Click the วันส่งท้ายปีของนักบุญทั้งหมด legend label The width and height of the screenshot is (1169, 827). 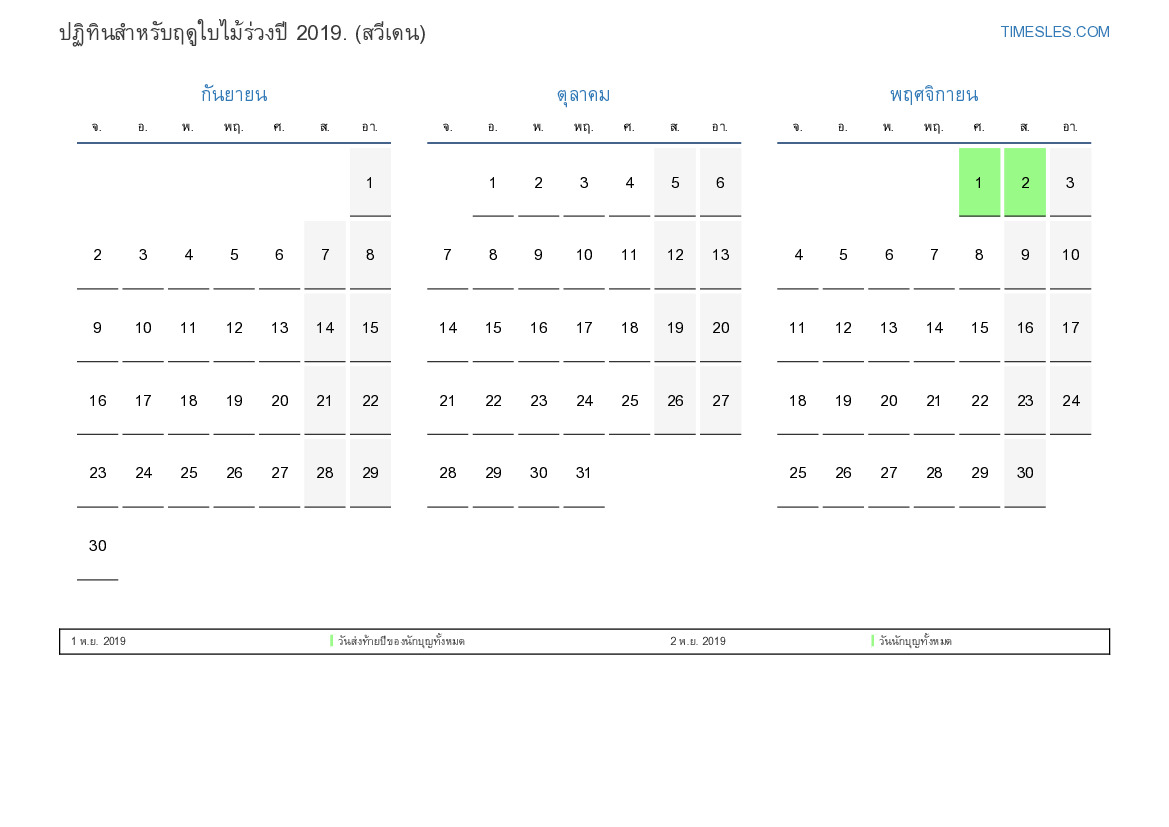click(401, 641)
